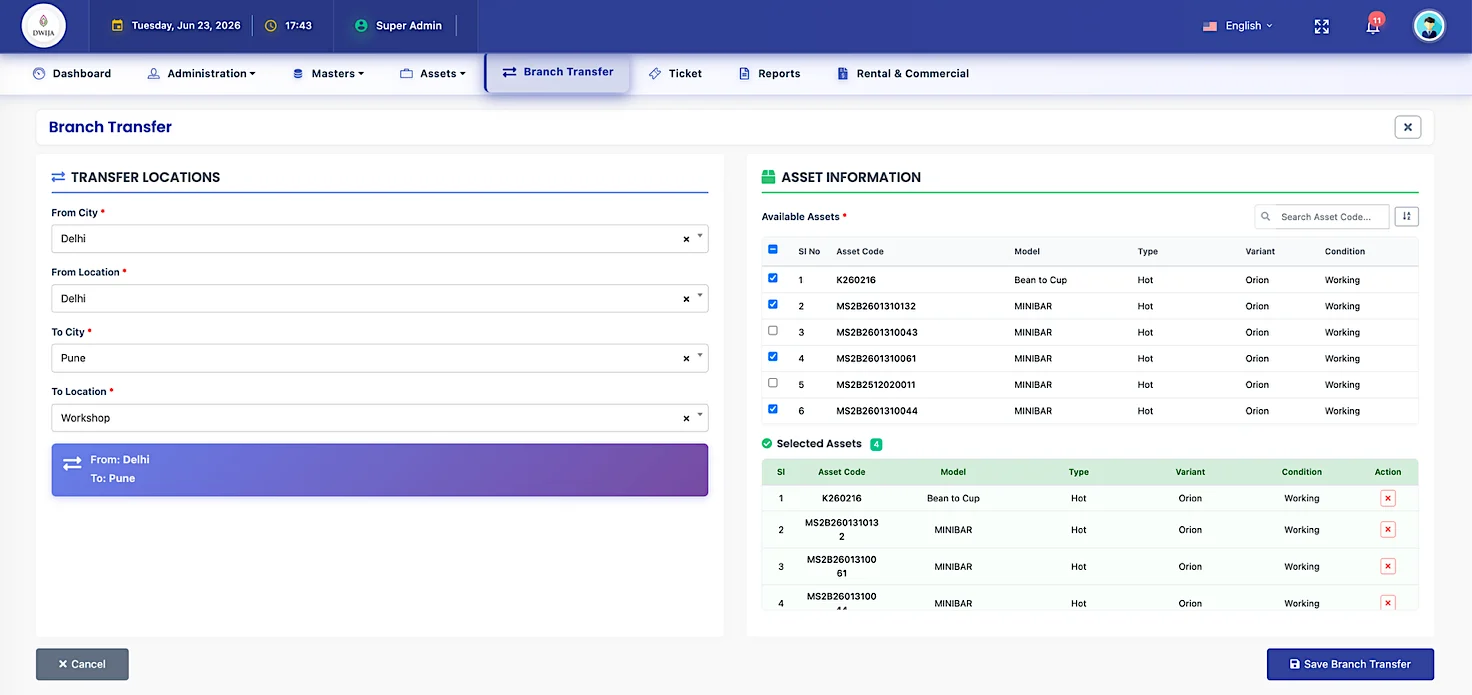The image size is (1472, 695).
Task: Click the Condition column header in Available Assets
Action: [1345, 251]
